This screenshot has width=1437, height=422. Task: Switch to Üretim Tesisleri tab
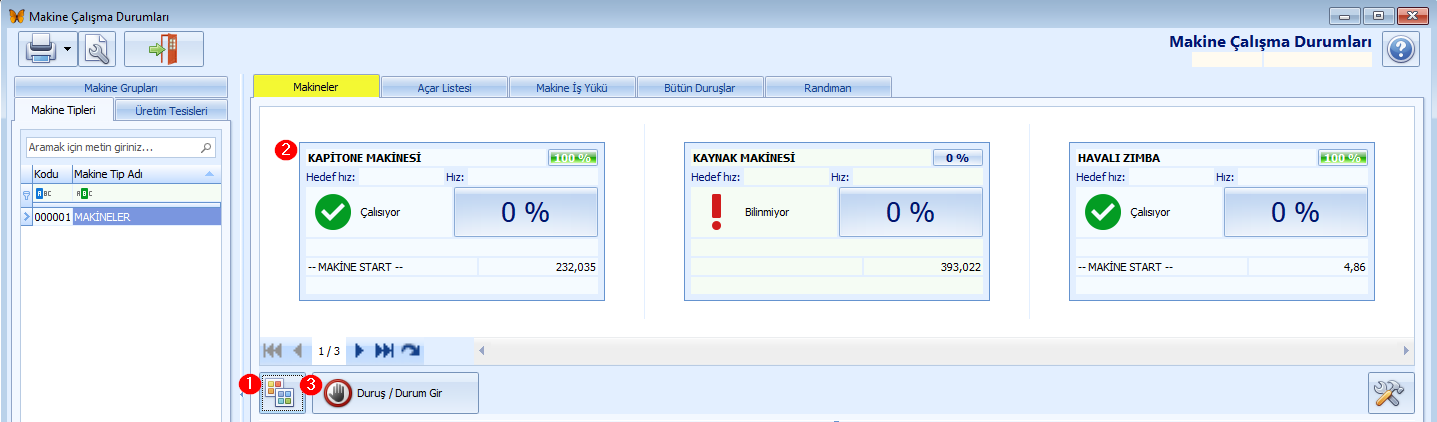170,110
